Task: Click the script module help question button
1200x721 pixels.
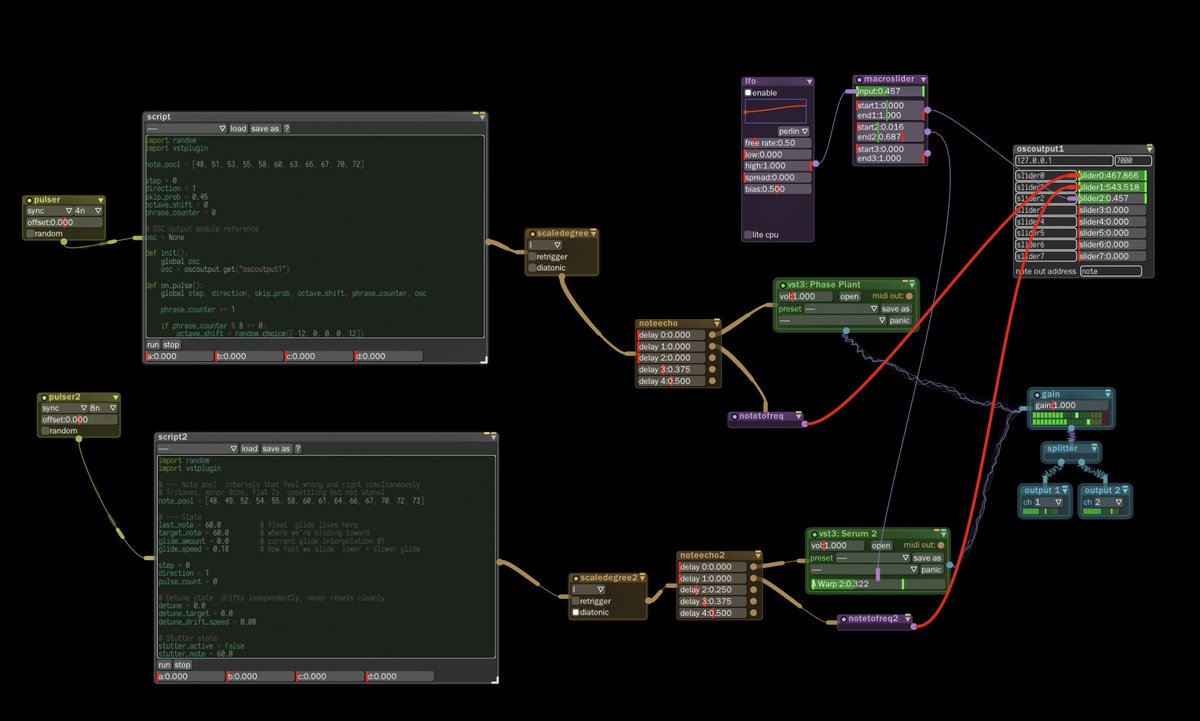Action: coord(287,128)
